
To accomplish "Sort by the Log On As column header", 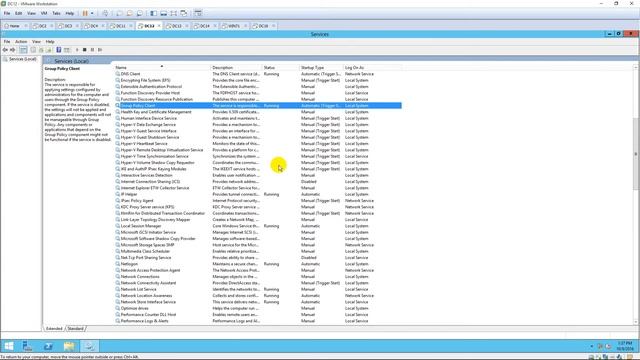I will tap(373, 67).
